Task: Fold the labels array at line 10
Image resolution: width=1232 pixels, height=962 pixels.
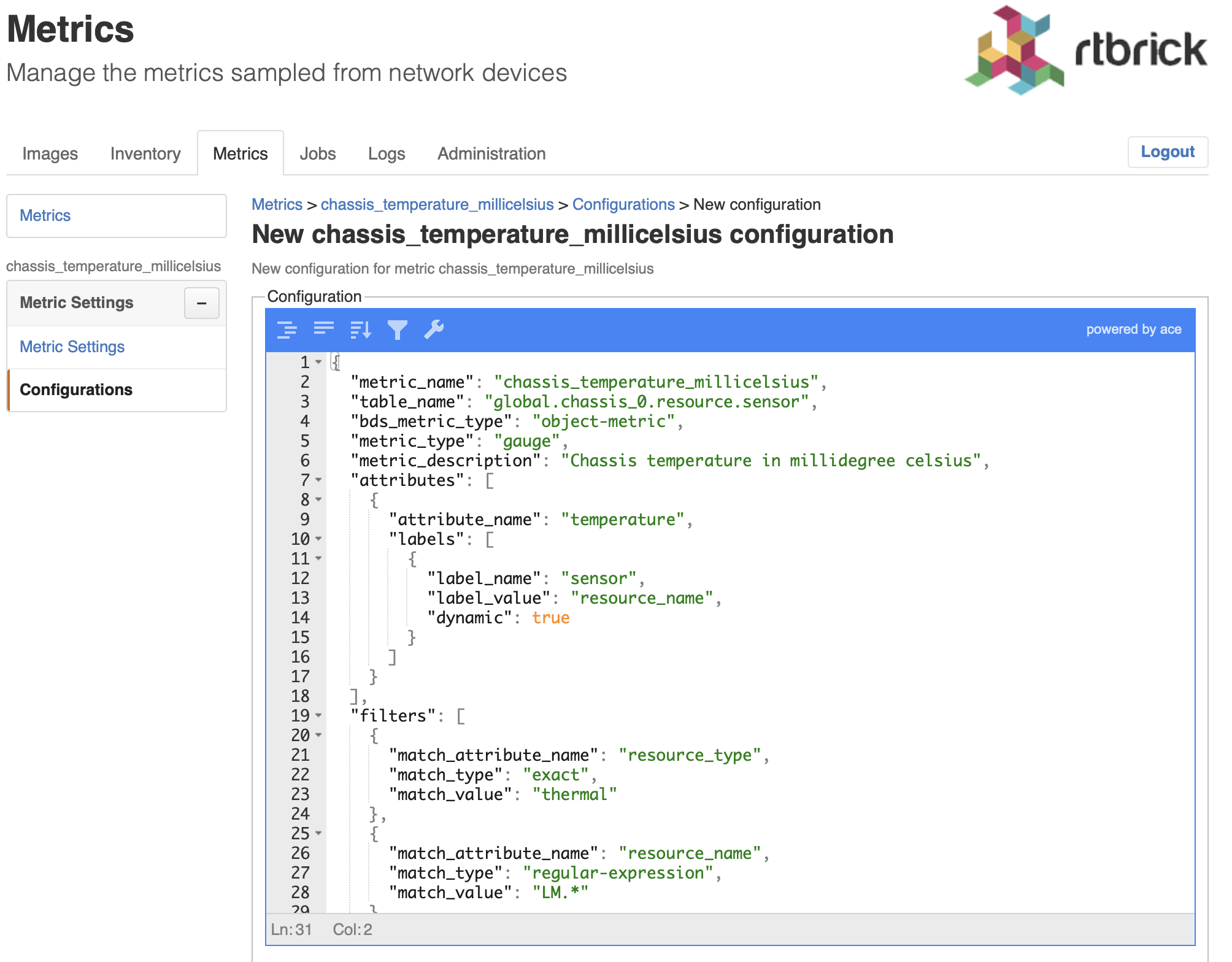Action: point(318,539)
